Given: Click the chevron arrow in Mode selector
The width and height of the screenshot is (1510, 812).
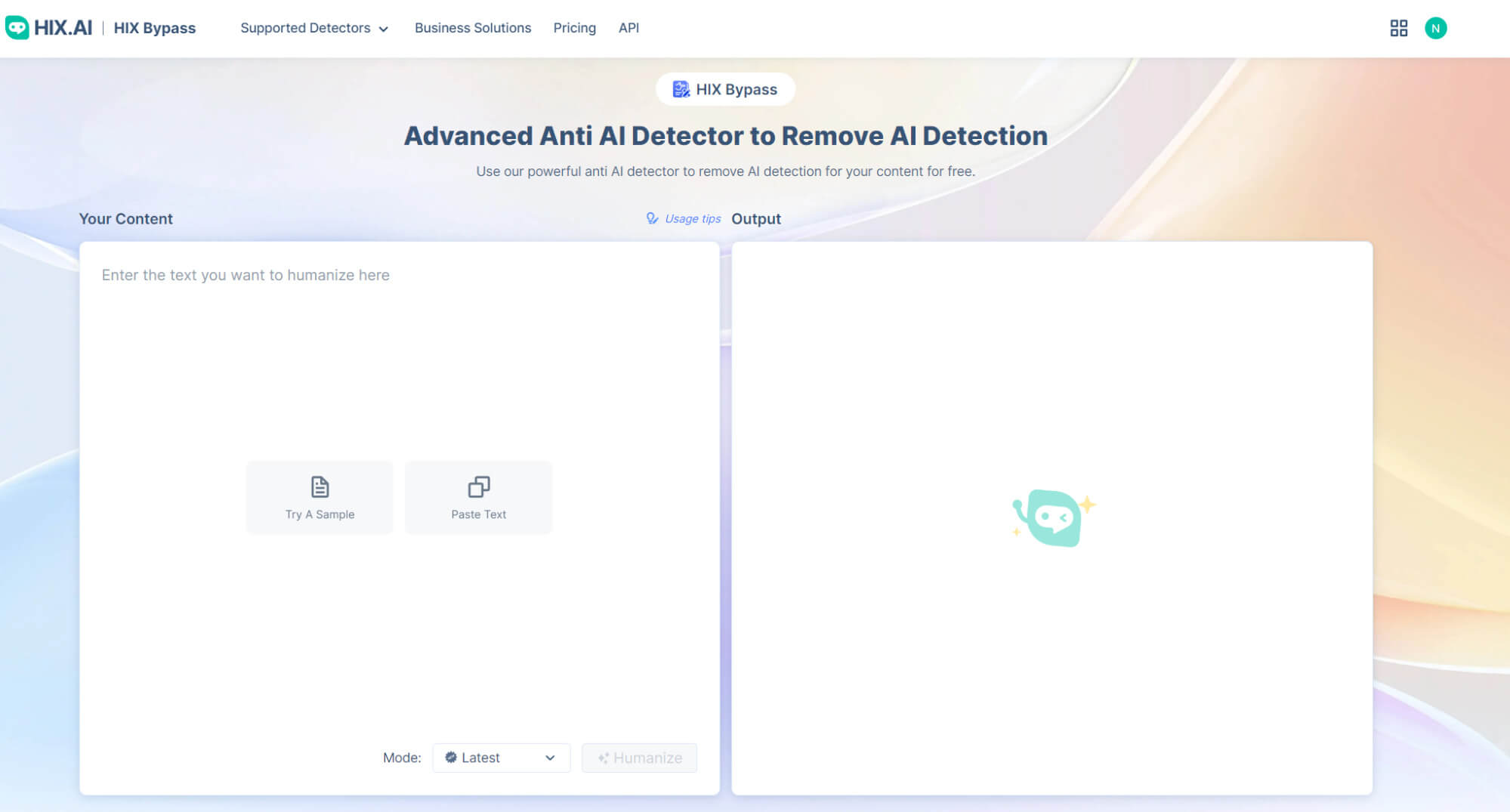Looking at the screenshot, I should (550, 758).
